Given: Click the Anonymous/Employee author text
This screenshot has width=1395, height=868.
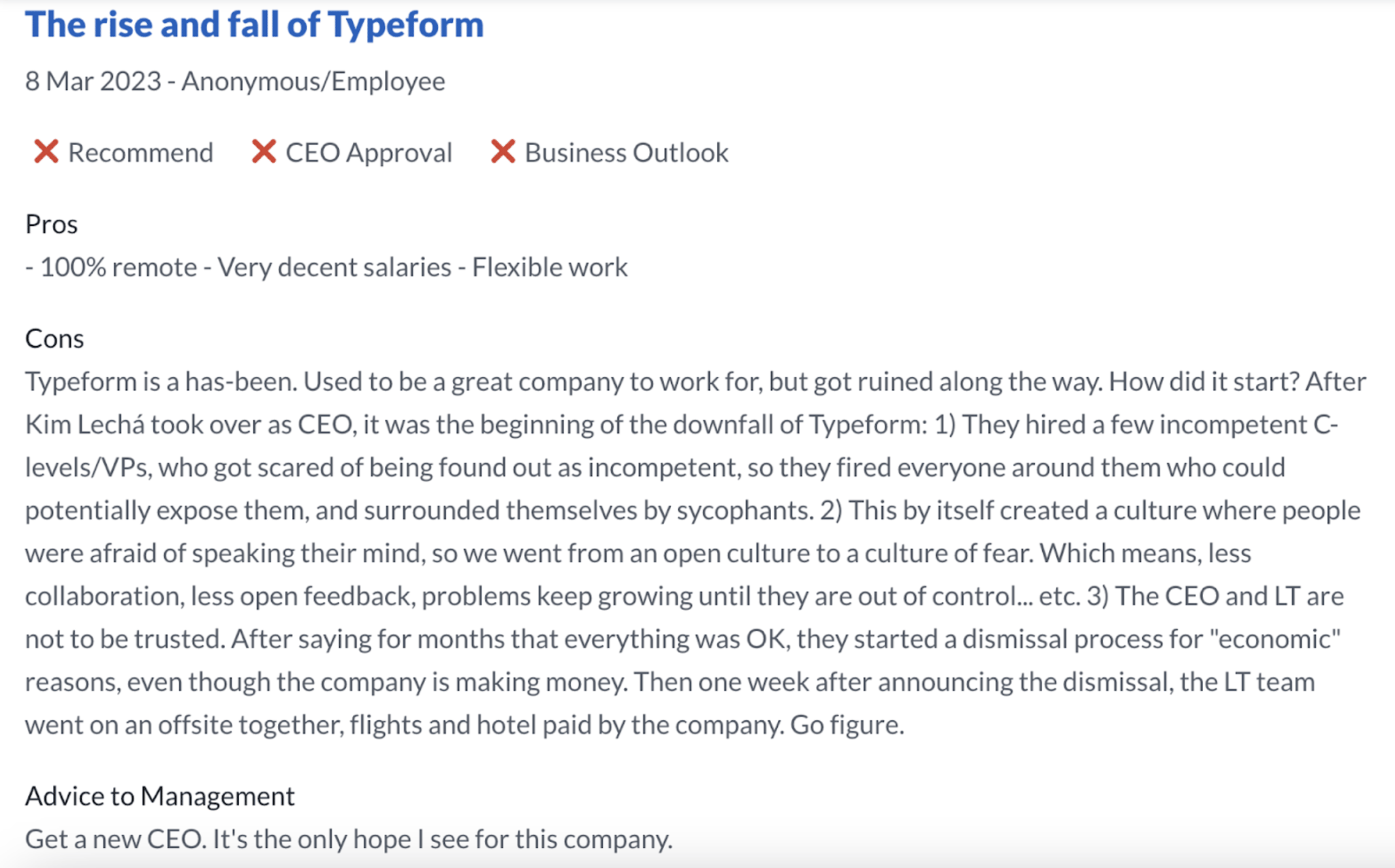Looking at the screenshot, I should pos(313,81).
